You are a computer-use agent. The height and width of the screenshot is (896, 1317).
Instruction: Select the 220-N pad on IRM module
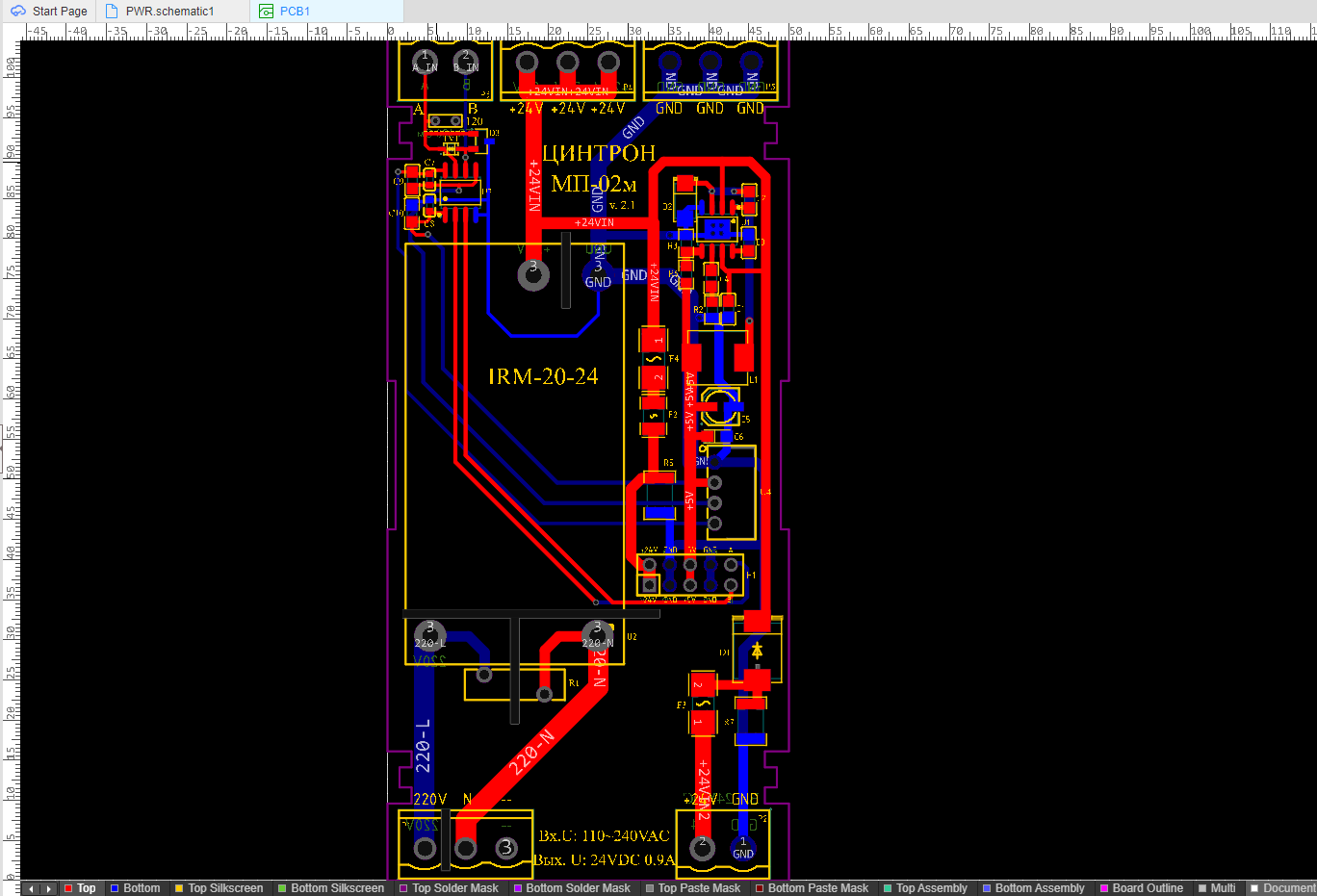(597, 634)
